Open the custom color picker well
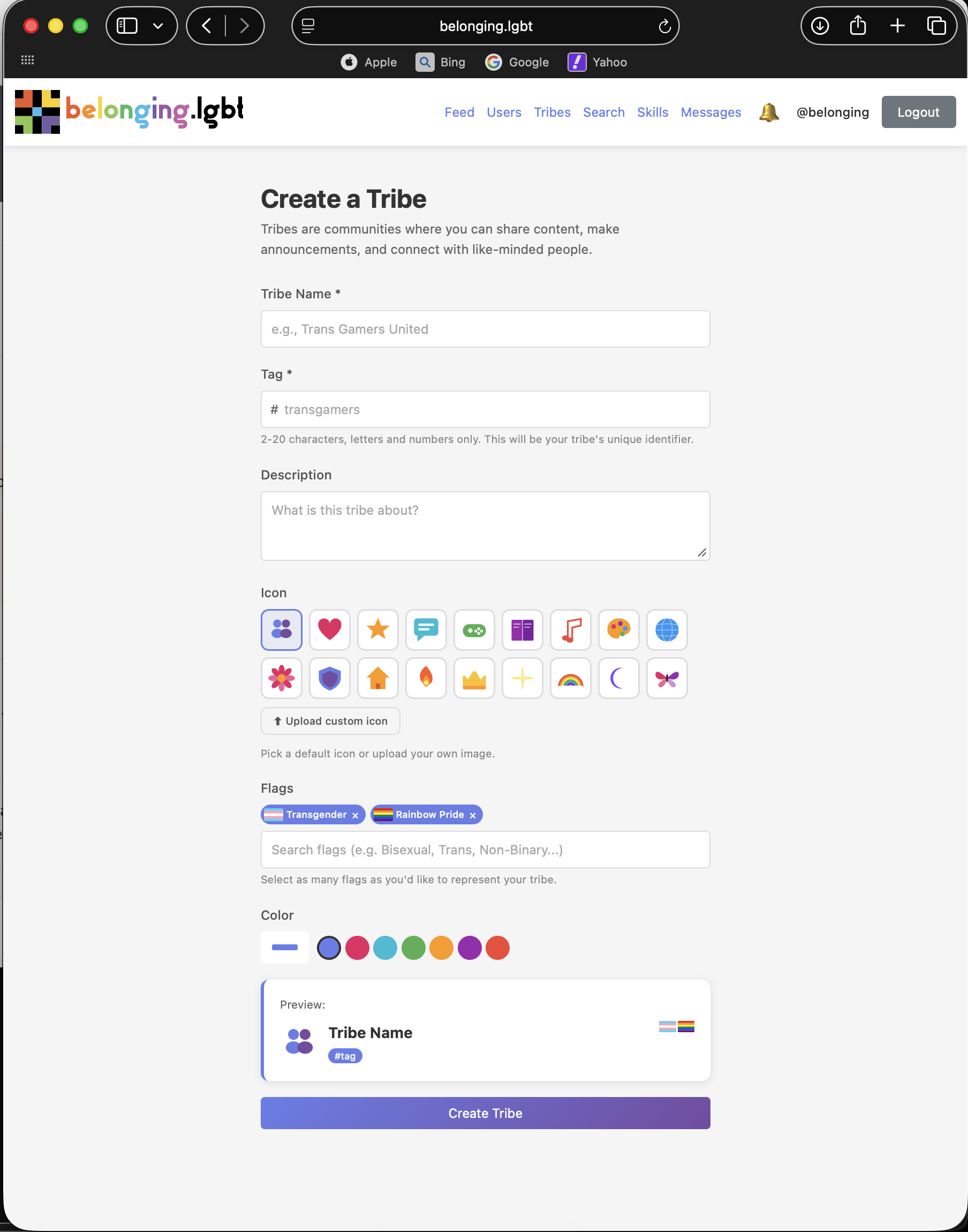The image size is (968, 1232). coord(284,948)
